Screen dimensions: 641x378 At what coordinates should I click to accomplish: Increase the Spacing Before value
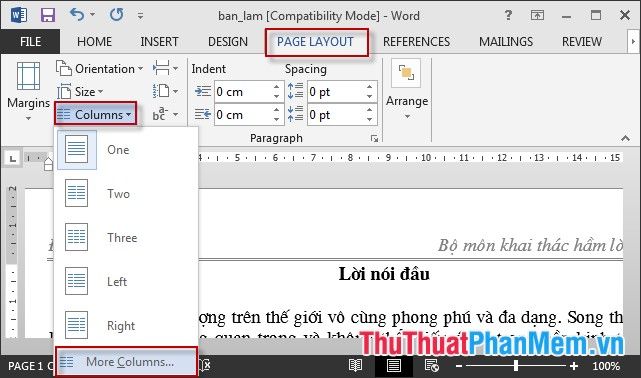click(370, 87)
